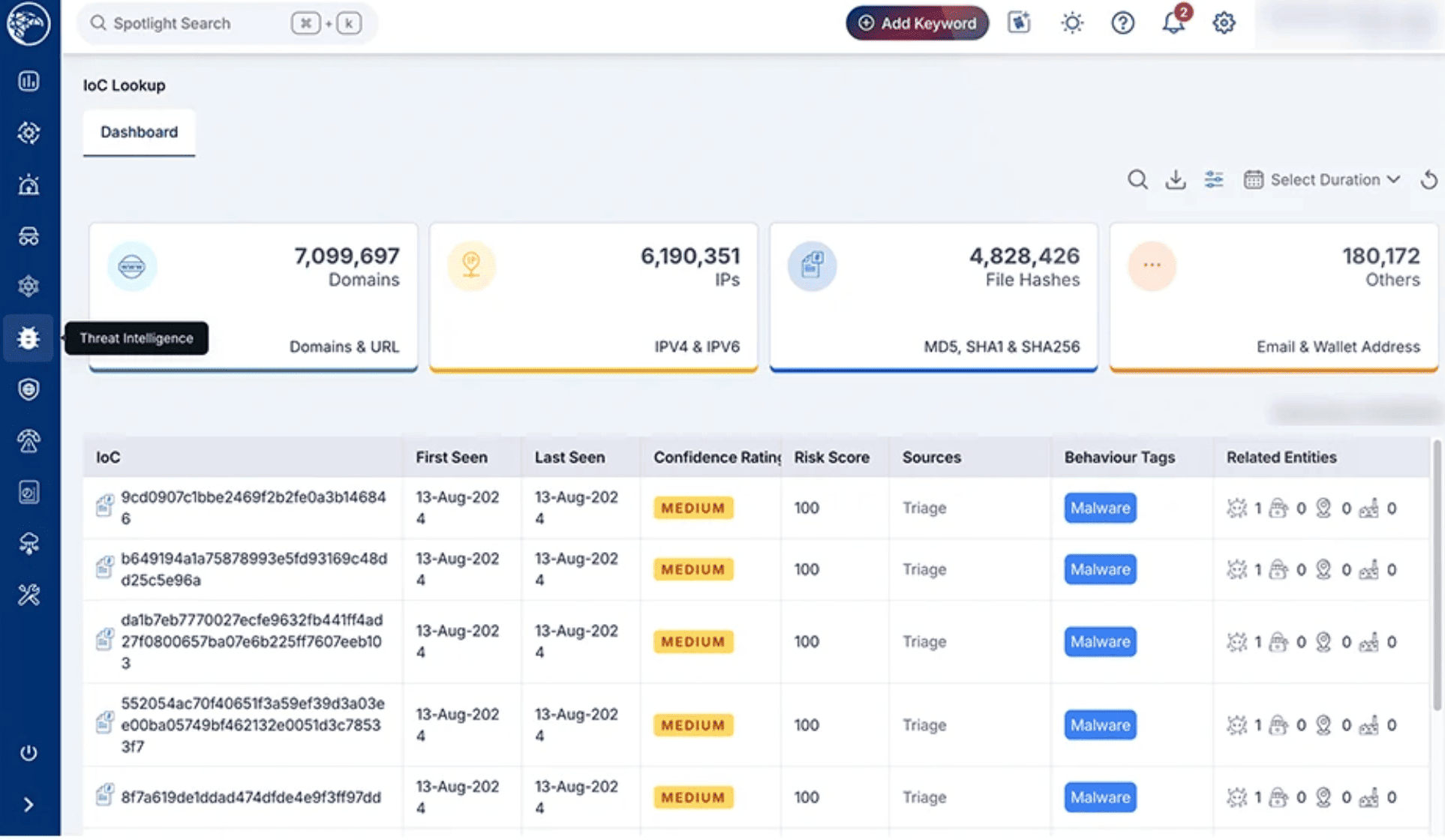Click hash starting with 9cd0907c1bbe
Image resolution: width=1445 pixels, height=840 pixels.
(x=254, y=508)
